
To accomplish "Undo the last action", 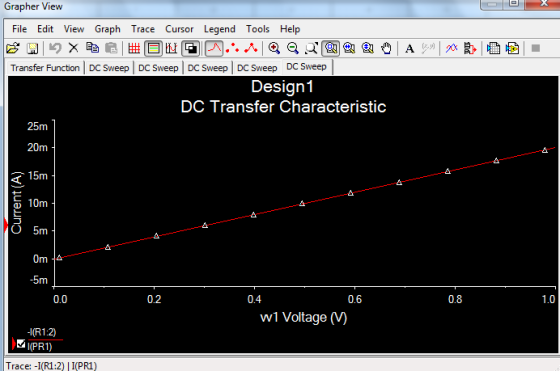I will [55, 48].
